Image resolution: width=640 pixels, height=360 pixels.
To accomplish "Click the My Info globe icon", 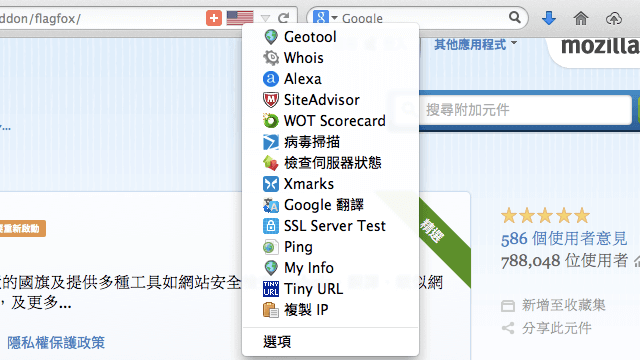I will click(271, 268).
